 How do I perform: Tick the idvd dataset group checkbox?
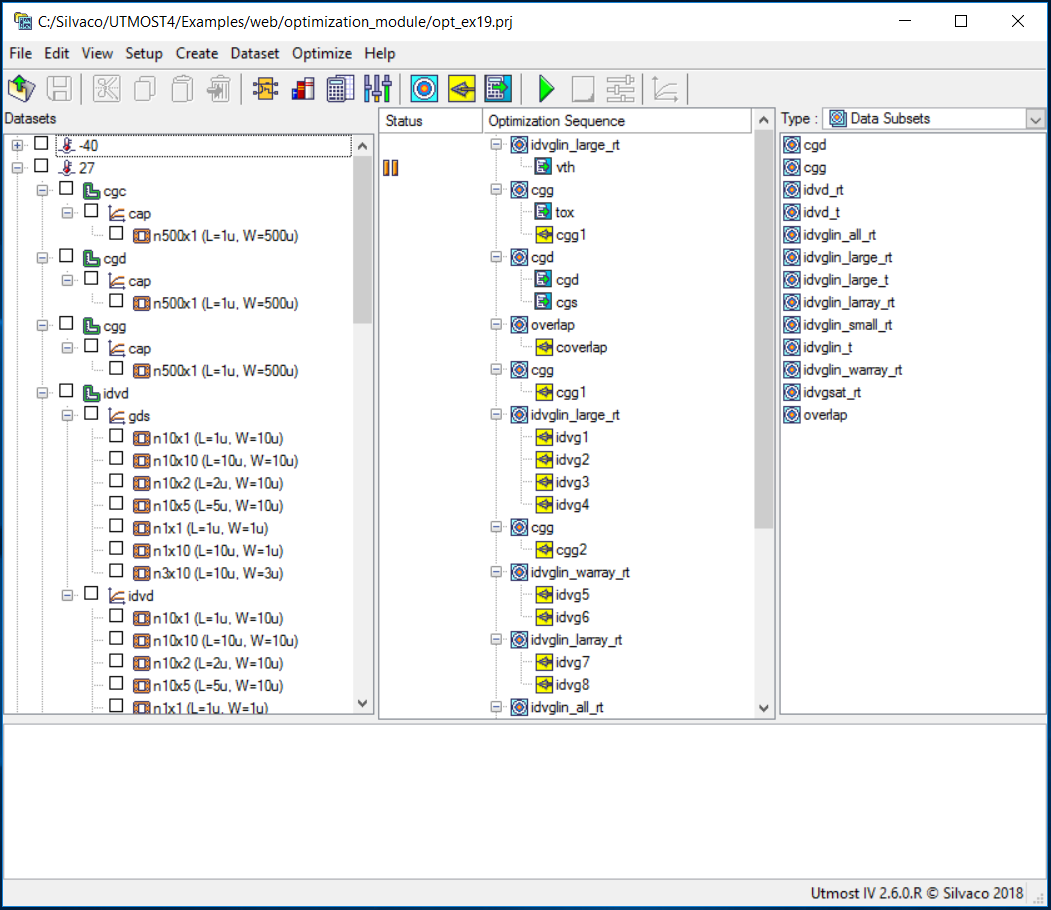[66, 391]
